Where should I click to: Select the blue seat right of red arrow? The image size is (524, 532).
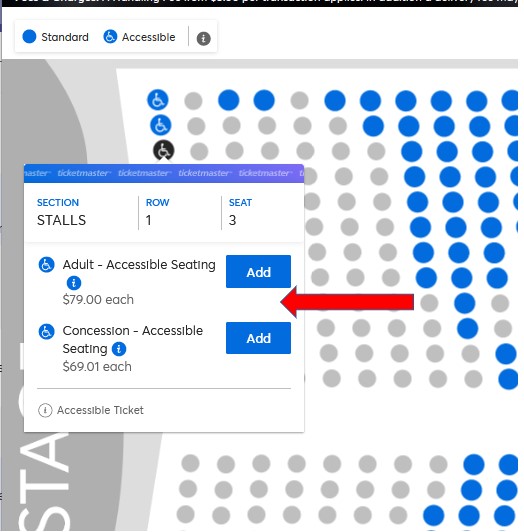pos(465,303)
